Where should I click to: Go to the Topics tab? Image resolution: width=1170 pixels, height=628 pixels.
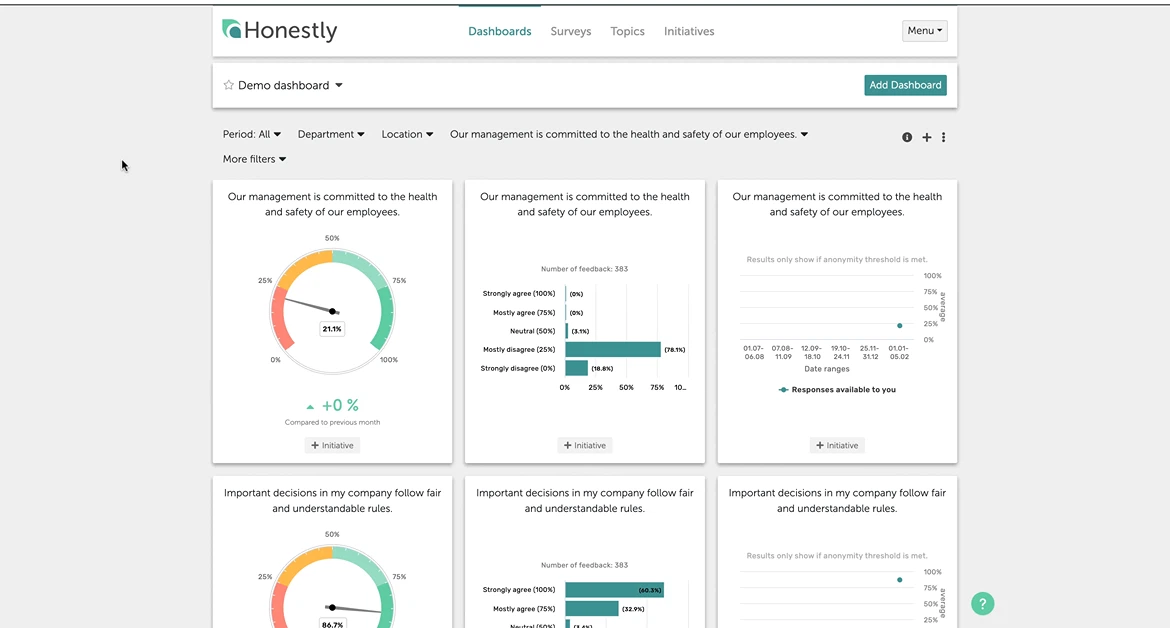pyautogui.click(x=628, y=31)
